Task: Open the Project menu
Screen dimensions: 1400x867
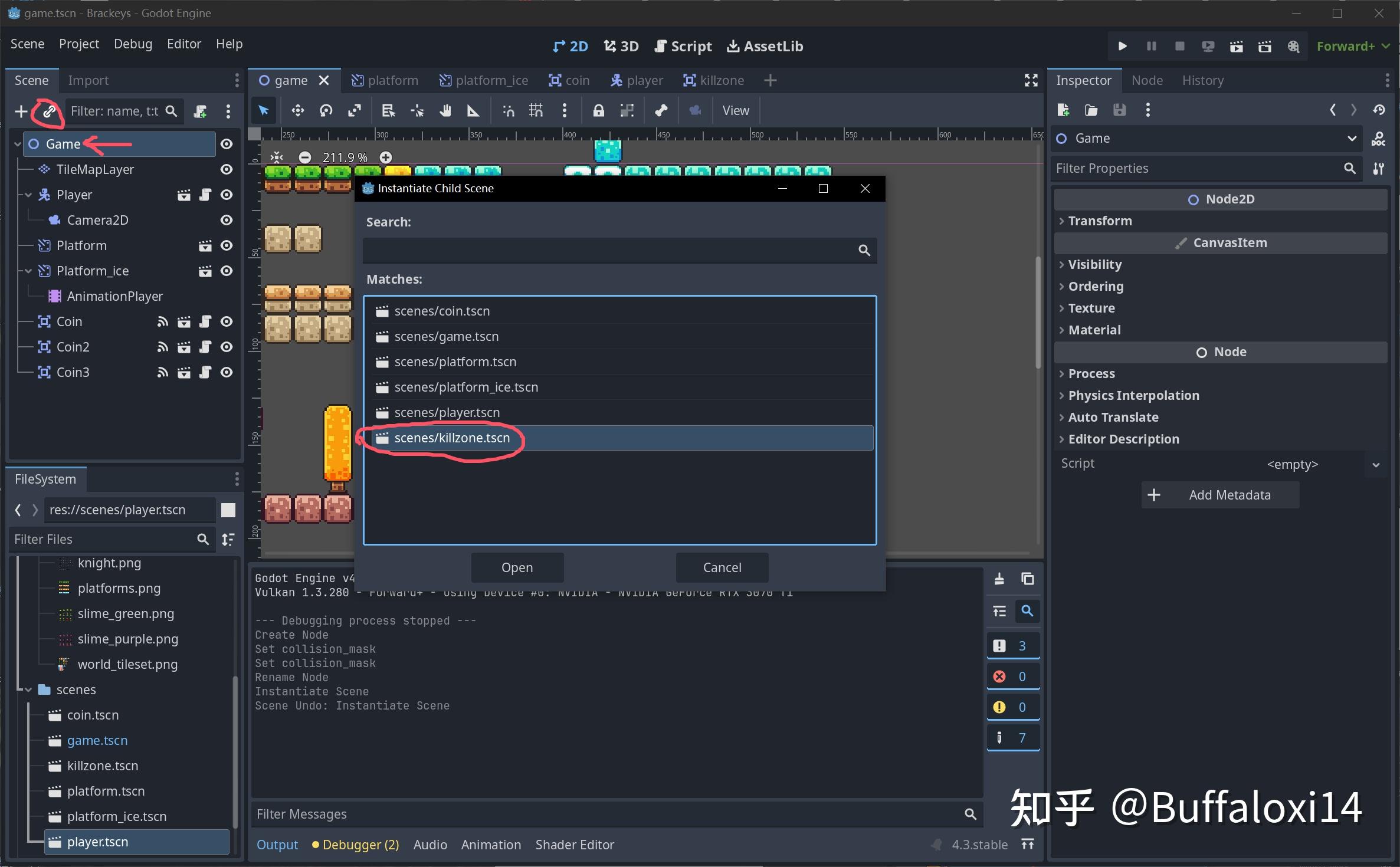Action: pyautogui.click(x=78, y=44)
